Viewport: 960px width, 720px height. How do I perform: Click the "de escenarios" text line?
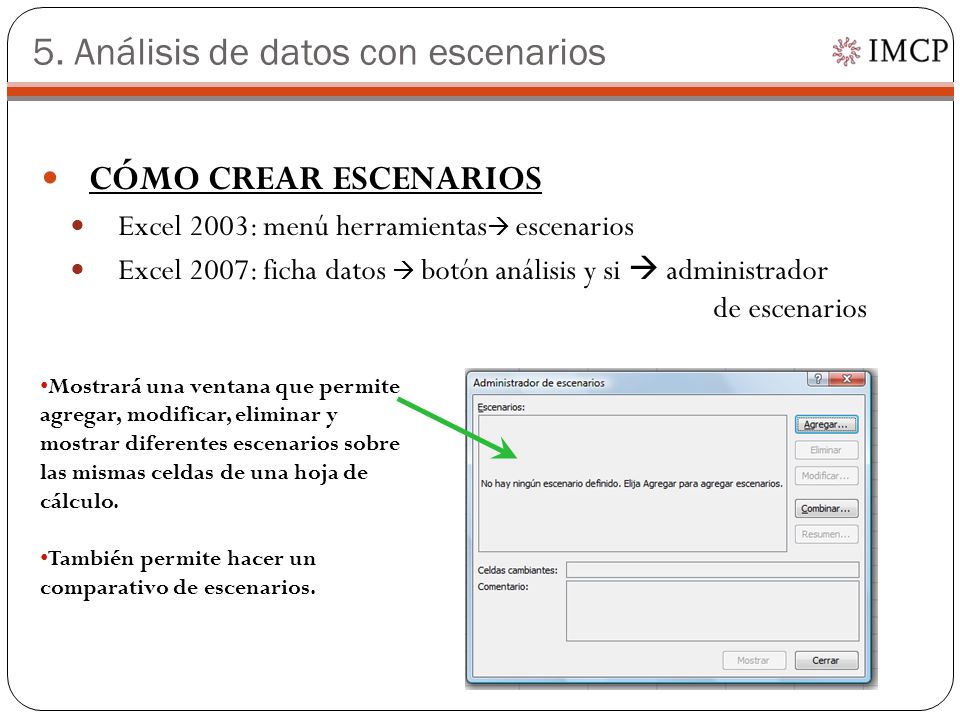coord(790,308)
